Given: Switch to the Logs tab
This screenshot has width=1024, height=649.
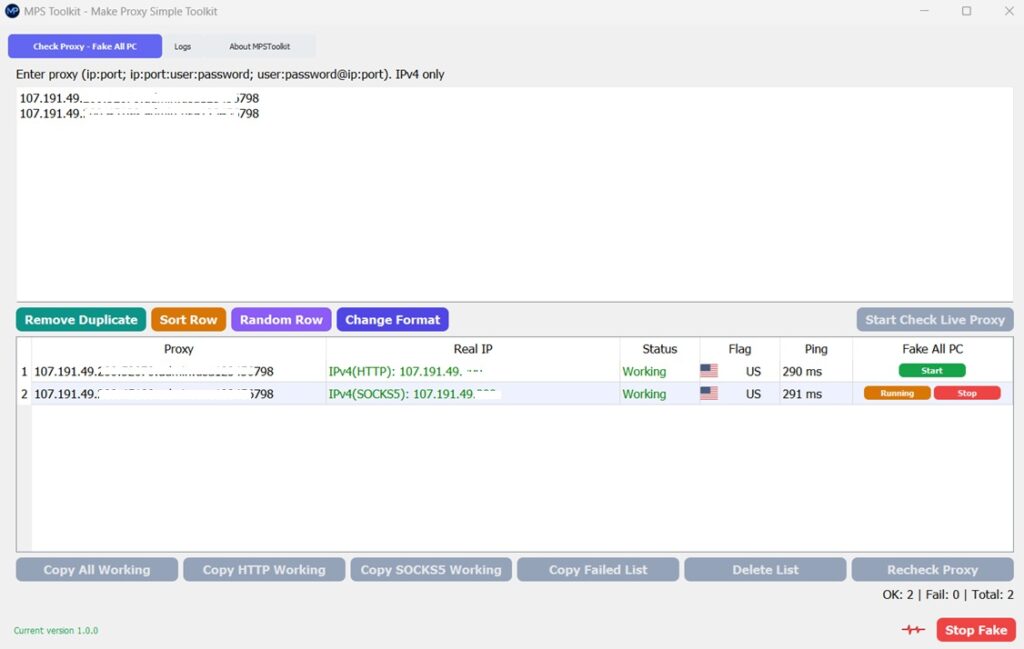Looking at the screenshot, I should tap(183, 46).
